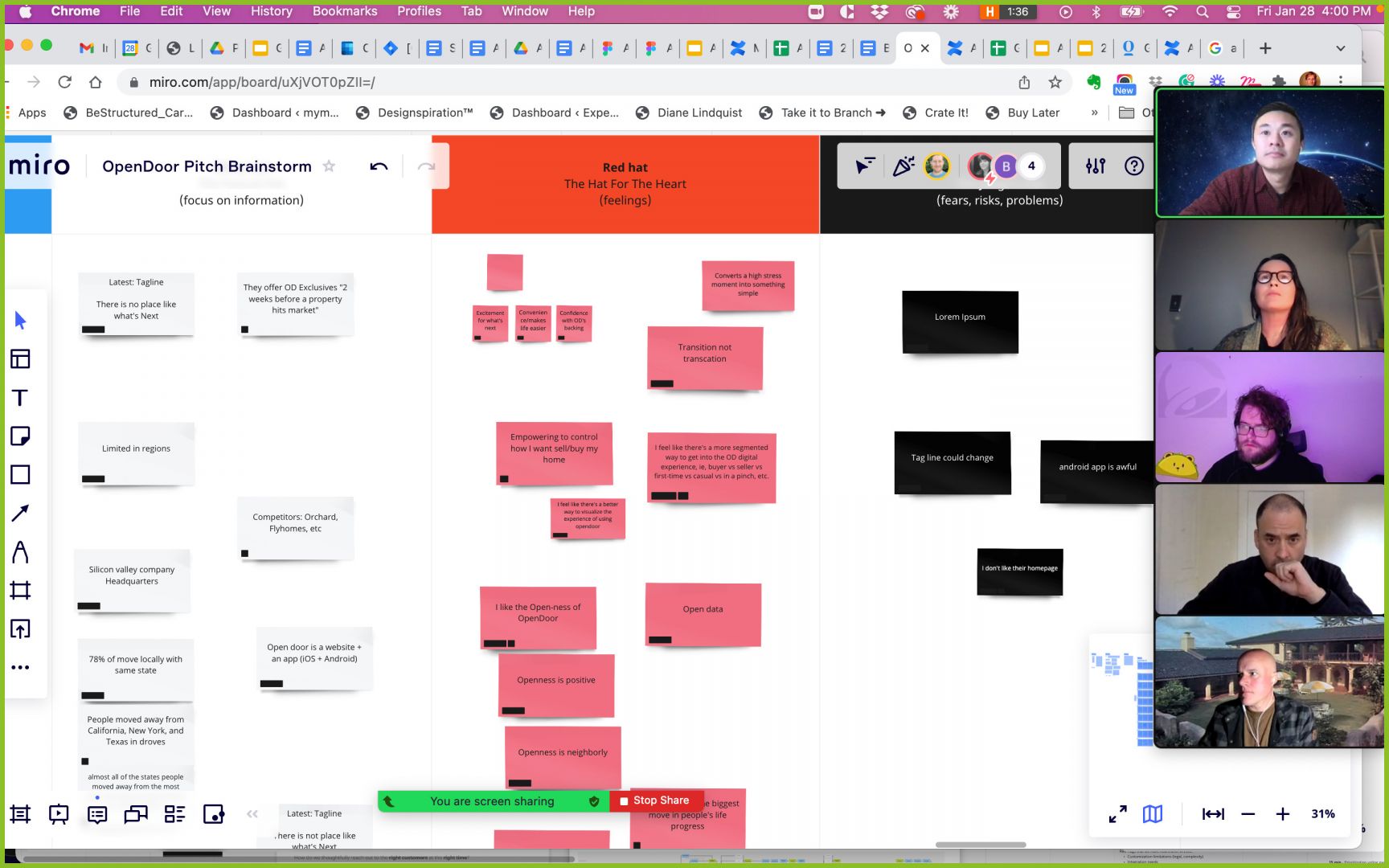
Task: Zoom in with the plus button
Action: click(x=1283, y=814)
